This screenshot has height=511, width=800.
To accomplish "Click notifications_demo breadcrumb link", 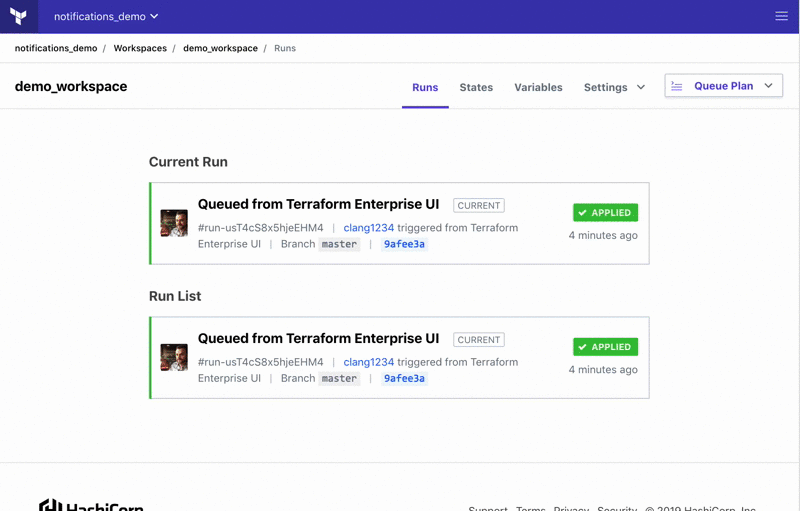I will pyautogui.click(x=56, y=48).
